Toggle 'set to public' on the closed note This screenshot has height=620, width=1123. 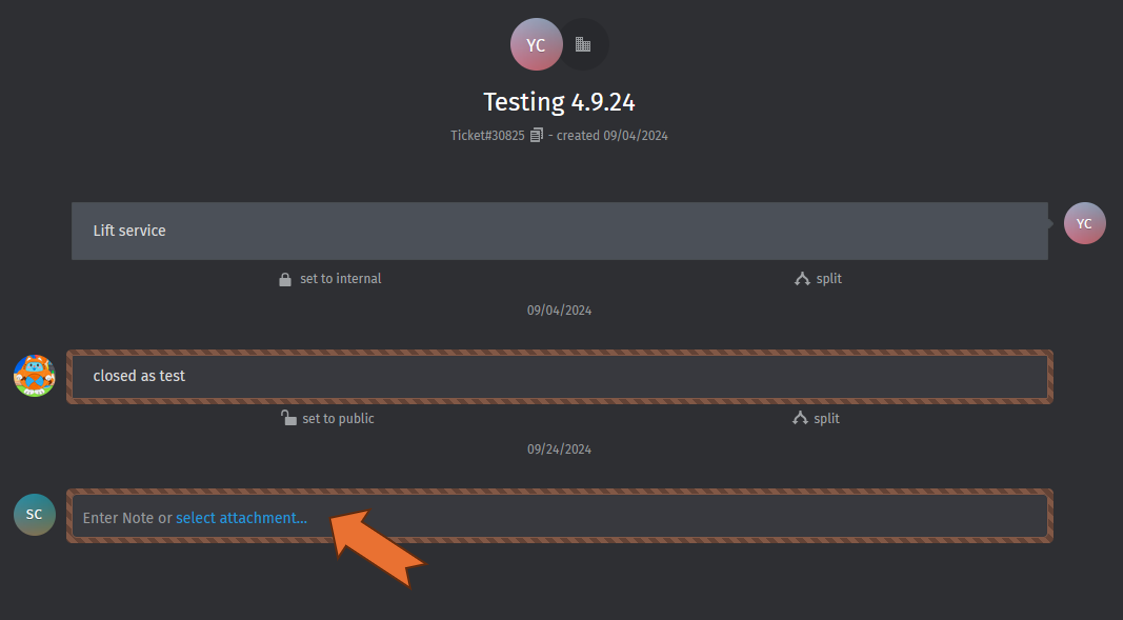(x=338, y=418)
